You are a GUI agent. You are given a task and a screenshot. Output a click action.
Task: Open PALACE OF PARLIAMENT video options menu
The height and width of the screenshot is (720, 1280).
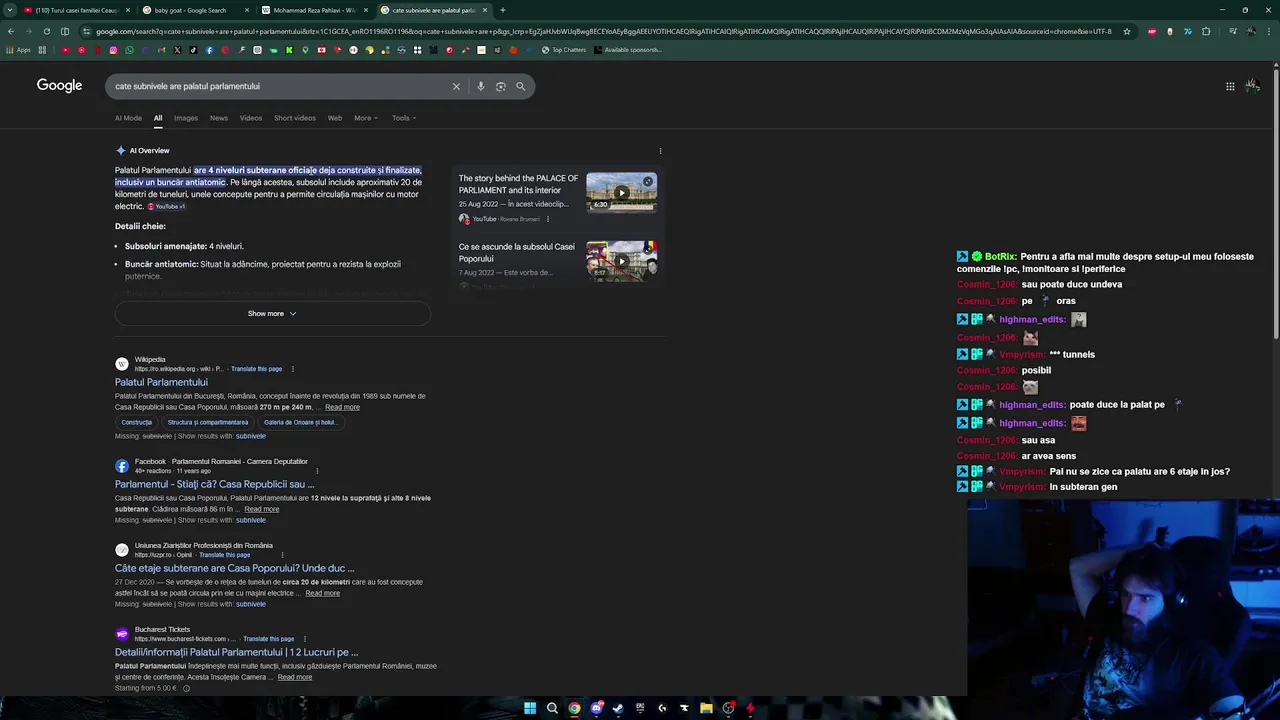pyautogui.click(x=547, y=219)
